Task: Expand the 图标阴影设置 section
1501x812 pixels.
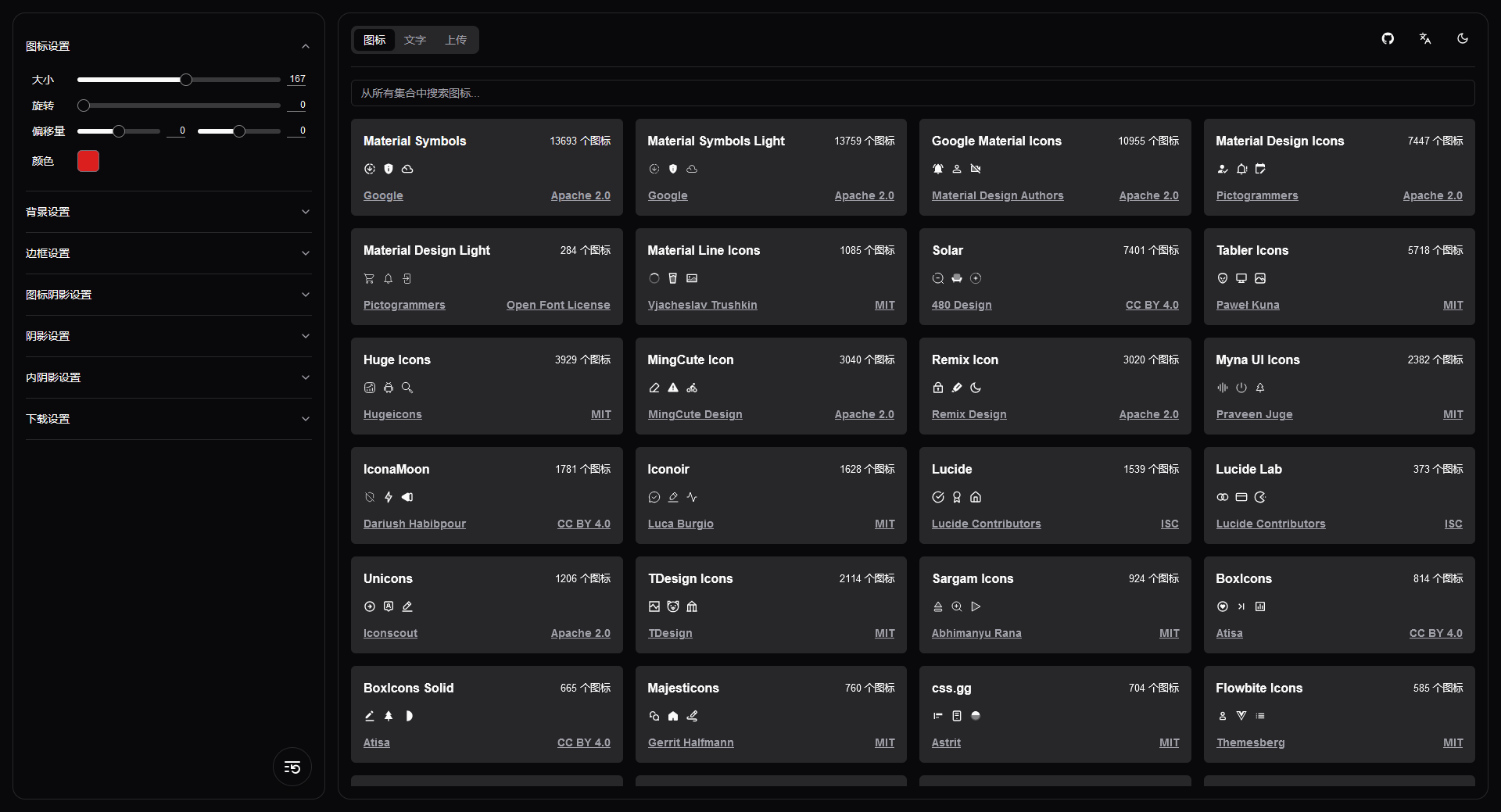Action: point(168,295)
